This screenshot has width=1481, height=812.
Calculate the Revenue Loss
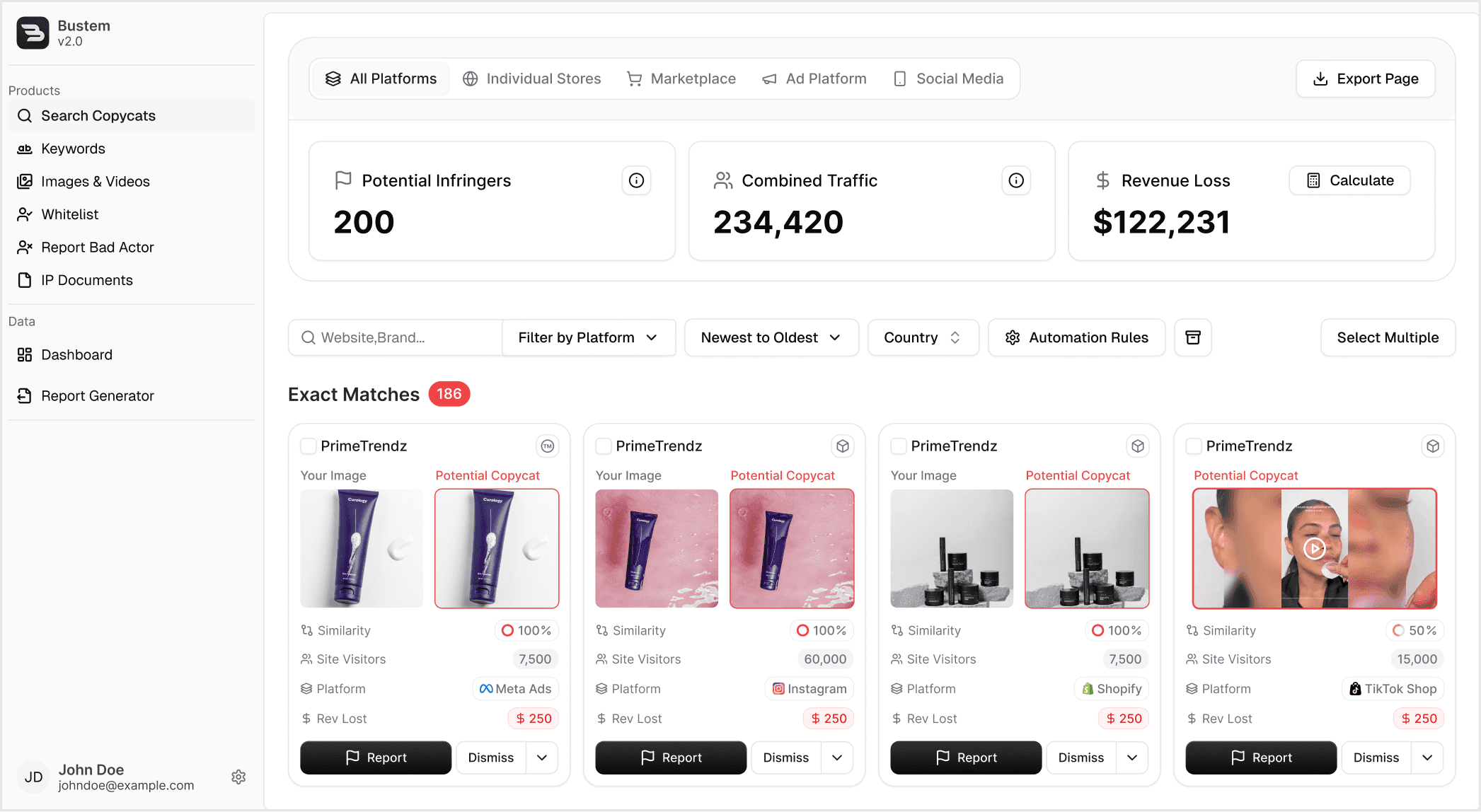tap(1349, 180)
